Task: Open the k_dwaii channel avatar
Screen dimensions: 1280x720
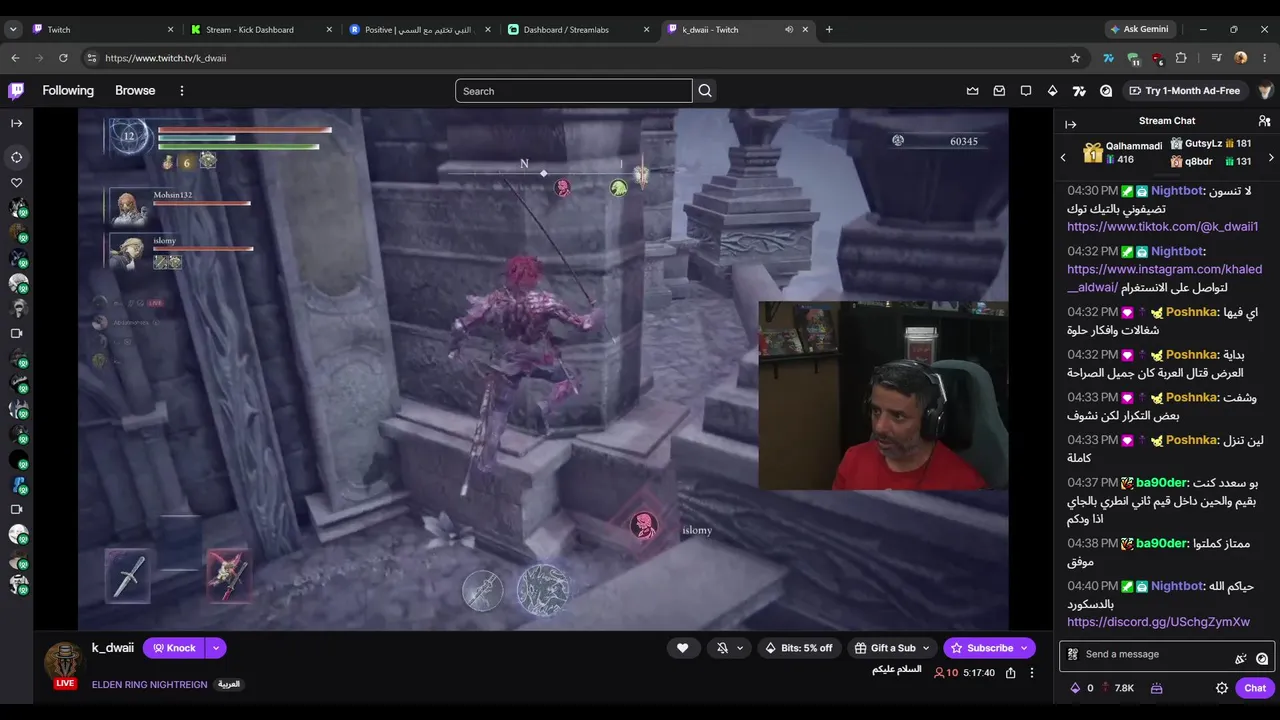Action: pos(63,662)
